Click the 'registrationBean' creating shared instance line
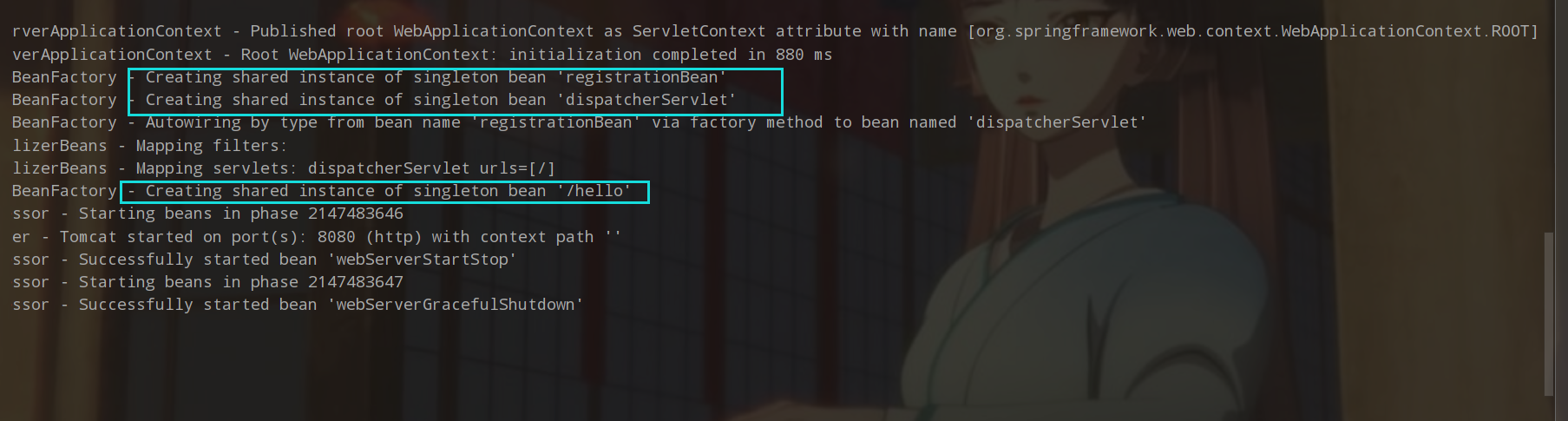 click(x=434, y=77)
